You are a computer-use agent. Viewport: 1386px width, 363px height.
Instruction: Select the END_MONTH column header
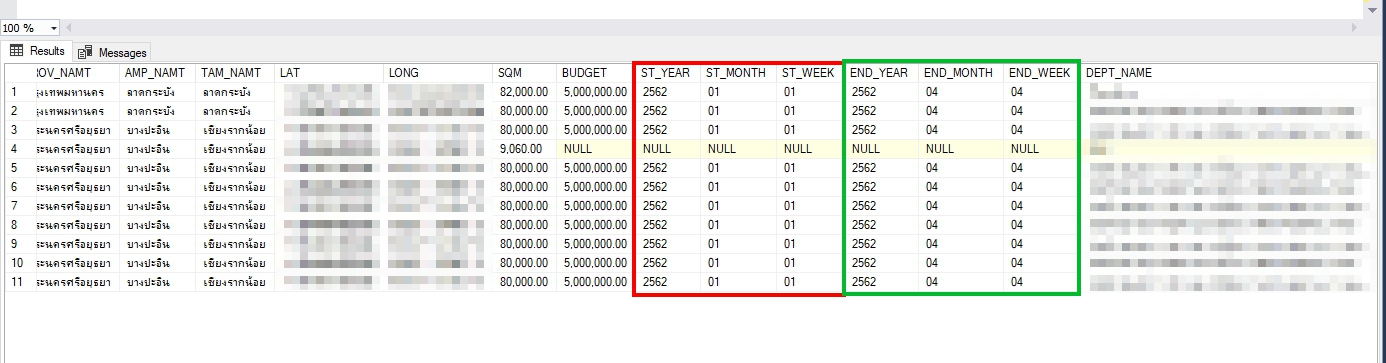tap(961, 73)
